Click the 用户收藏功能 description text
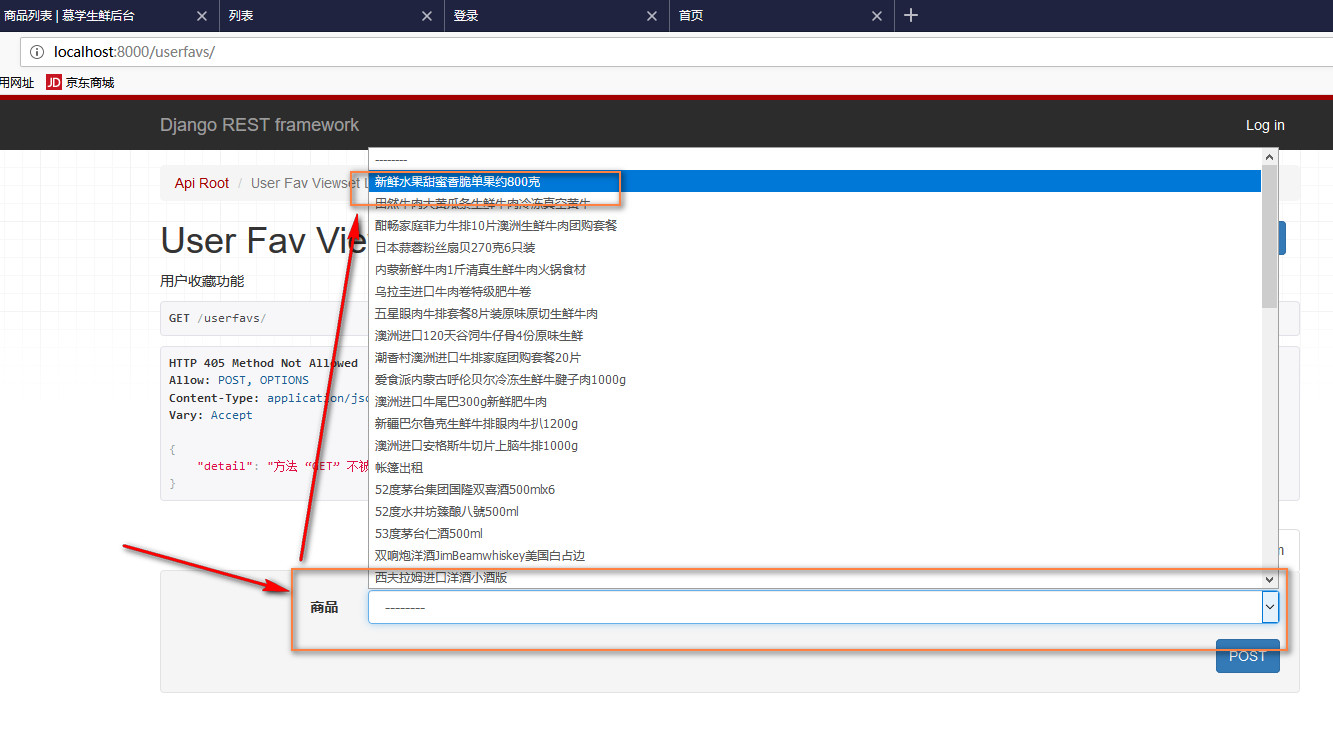 click(202, 281)
